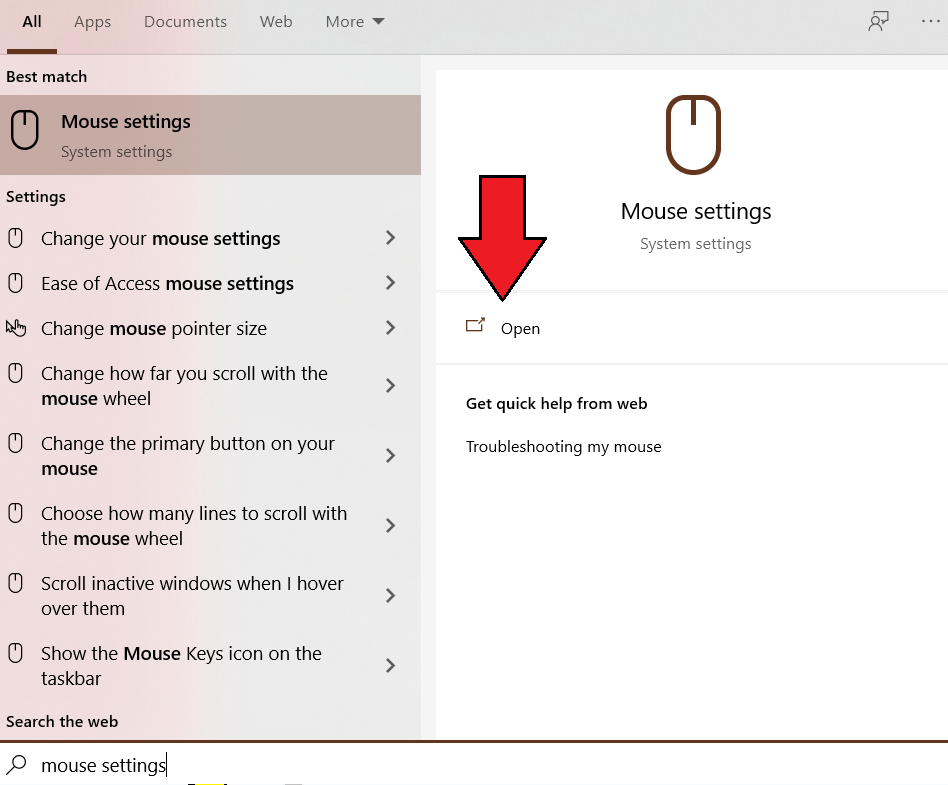The width and height of the screenshot is (948, 785).
Task: Click mouse icon beside Best match Mouse settings
Action: click(25, 129)
